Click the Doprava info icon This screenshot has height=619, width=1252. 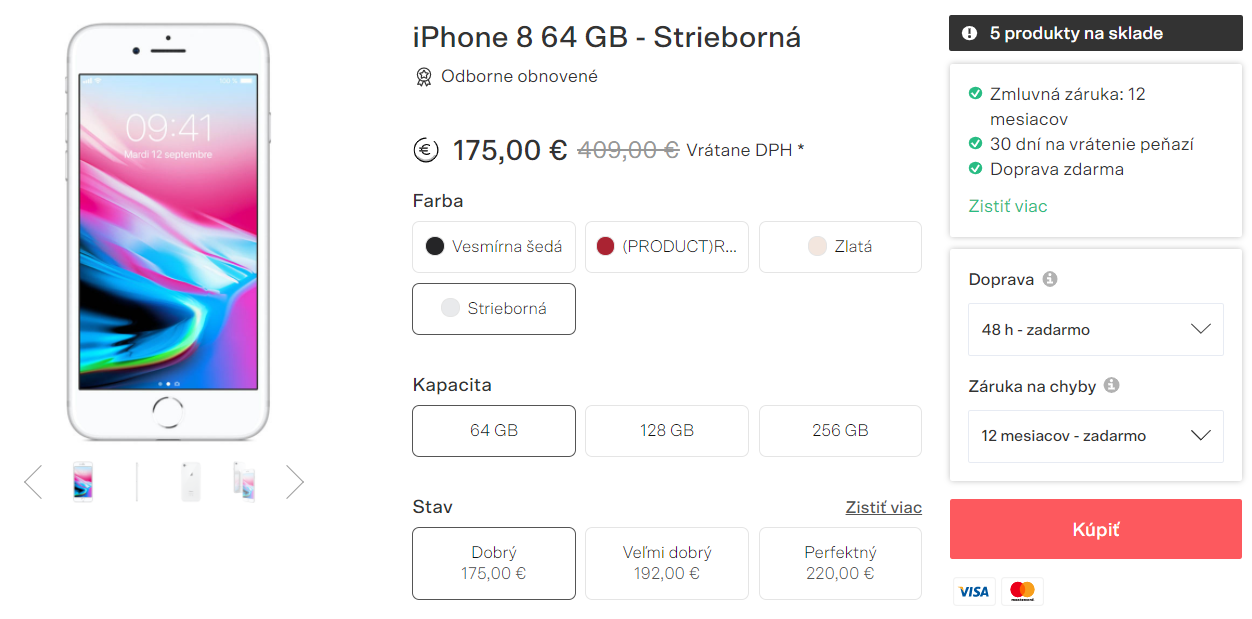coord(1049,279)
